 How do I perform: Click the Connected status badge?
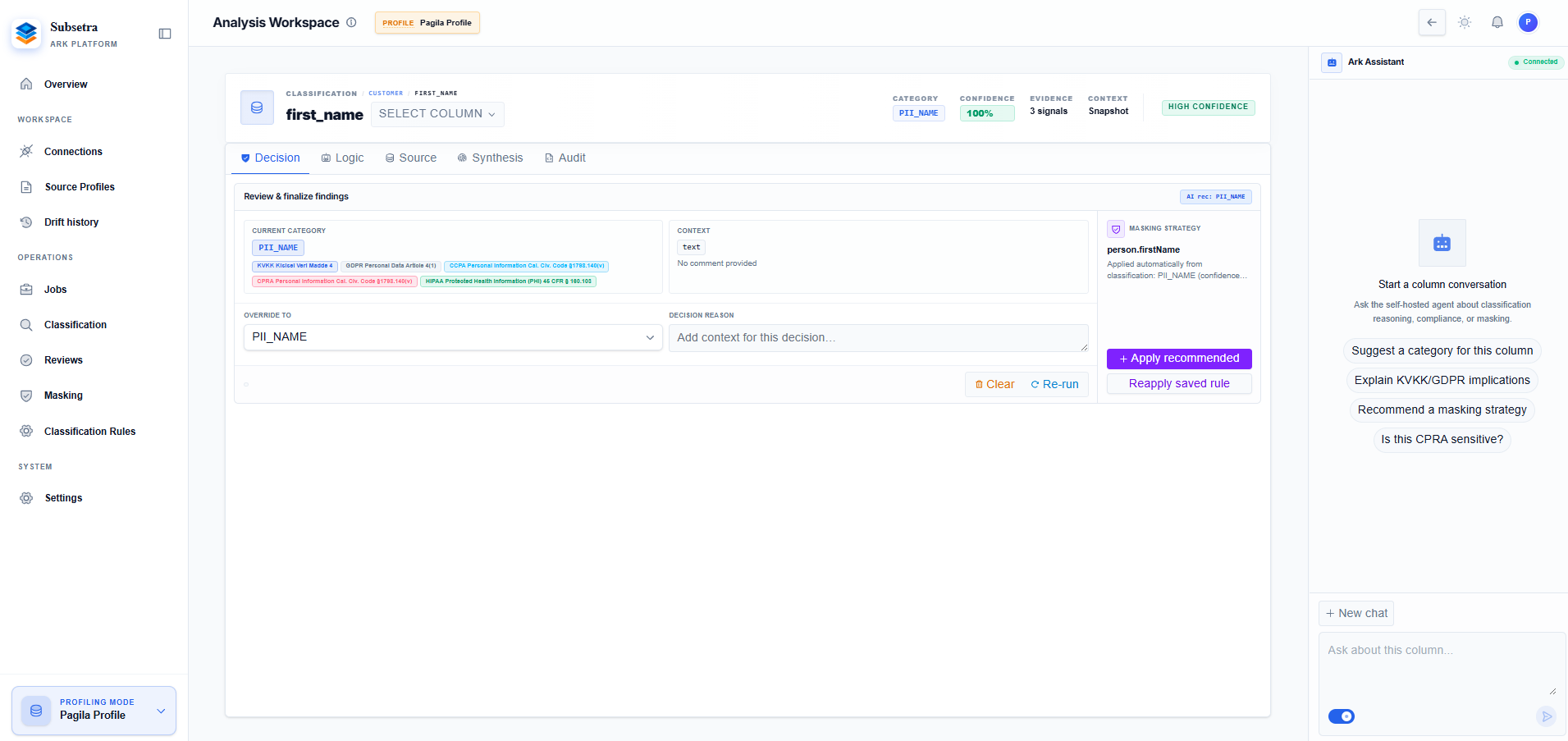pos(1536,62)
